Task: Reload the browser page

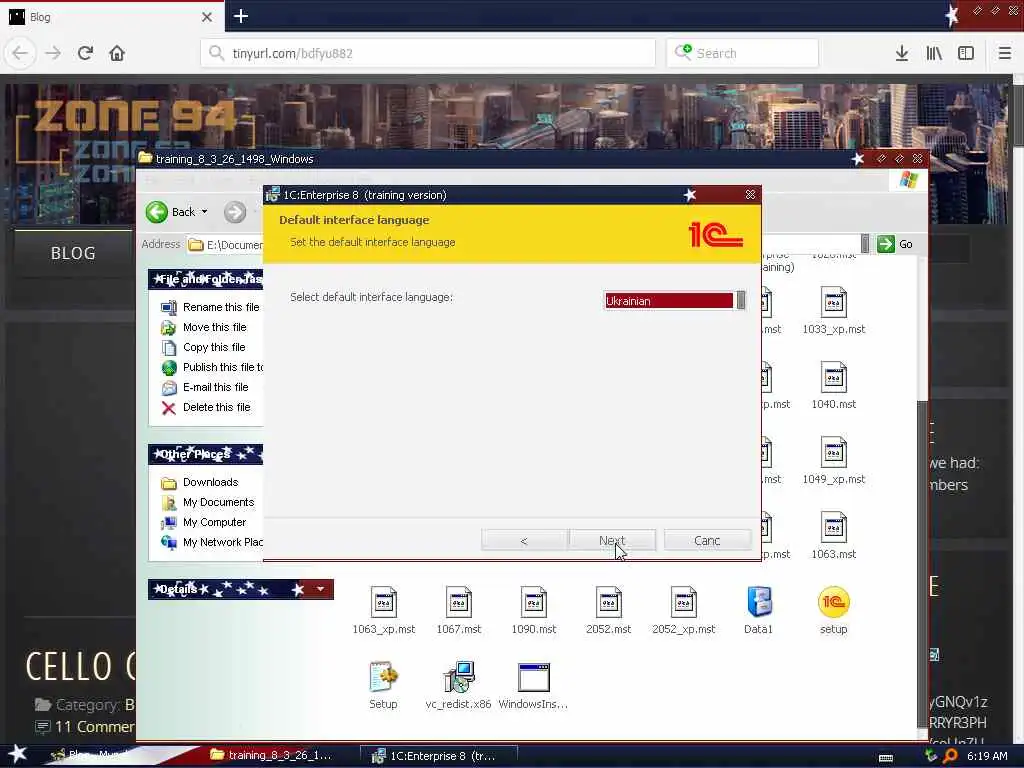Action: [86, 54]
